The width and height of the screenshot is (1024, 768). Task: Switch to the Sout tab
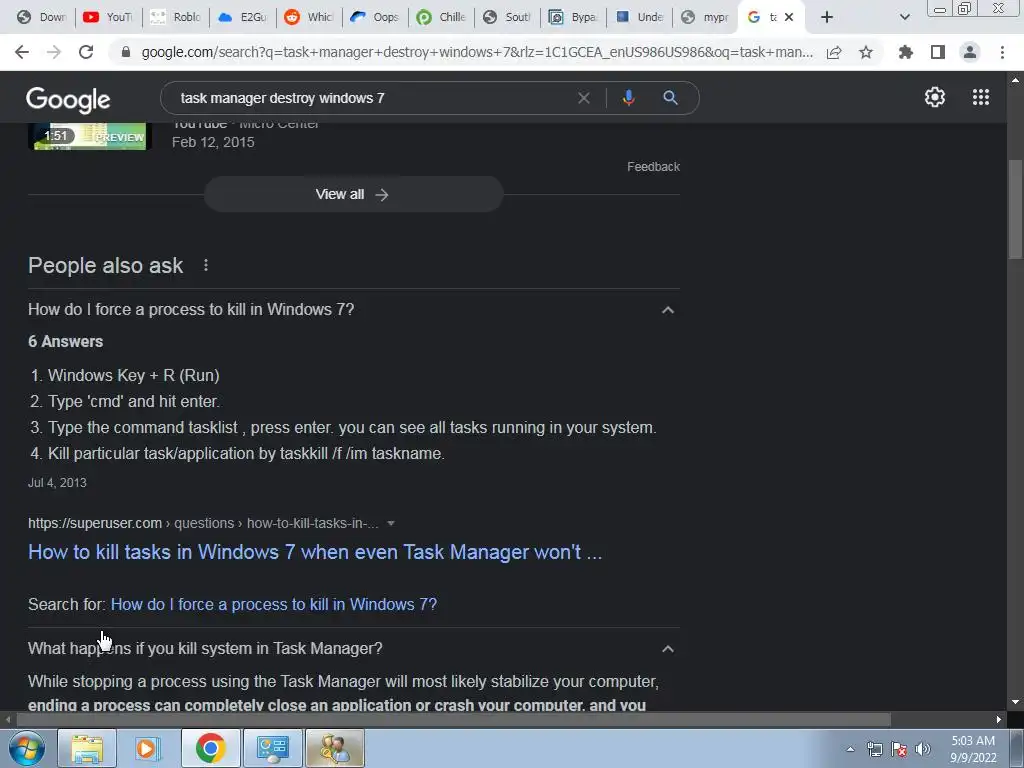pos(507,17)
